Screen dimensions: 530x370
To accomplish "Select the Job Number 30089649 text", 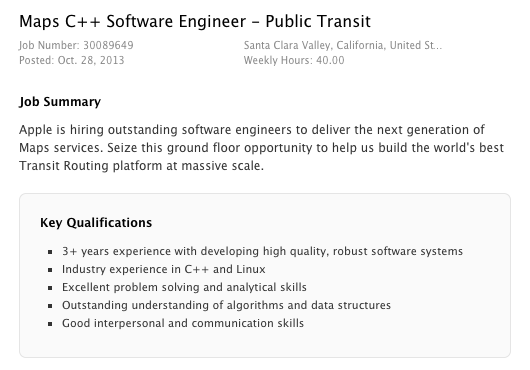I will 76,45.
